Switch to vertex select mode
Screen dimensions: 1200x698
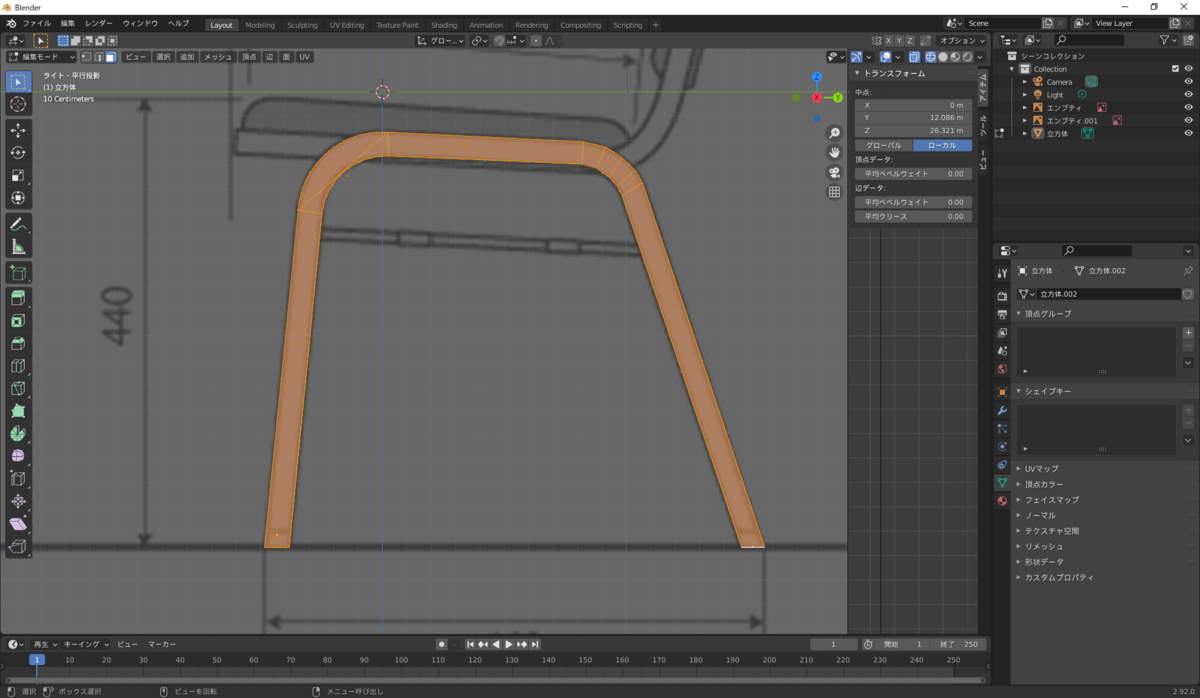[x=85, y=57]
